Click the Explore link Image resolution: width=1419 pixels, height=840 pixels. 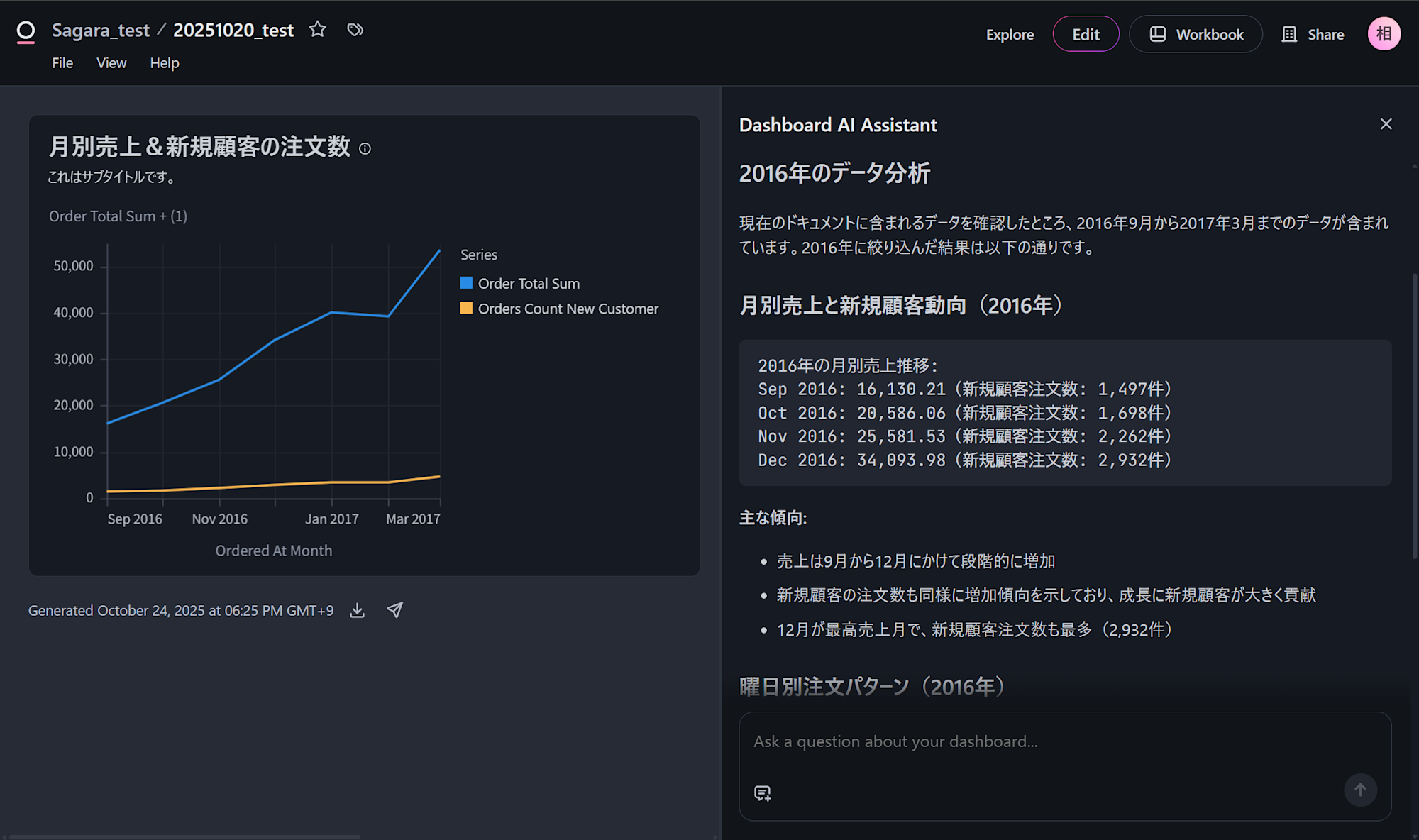(1010, 34)
